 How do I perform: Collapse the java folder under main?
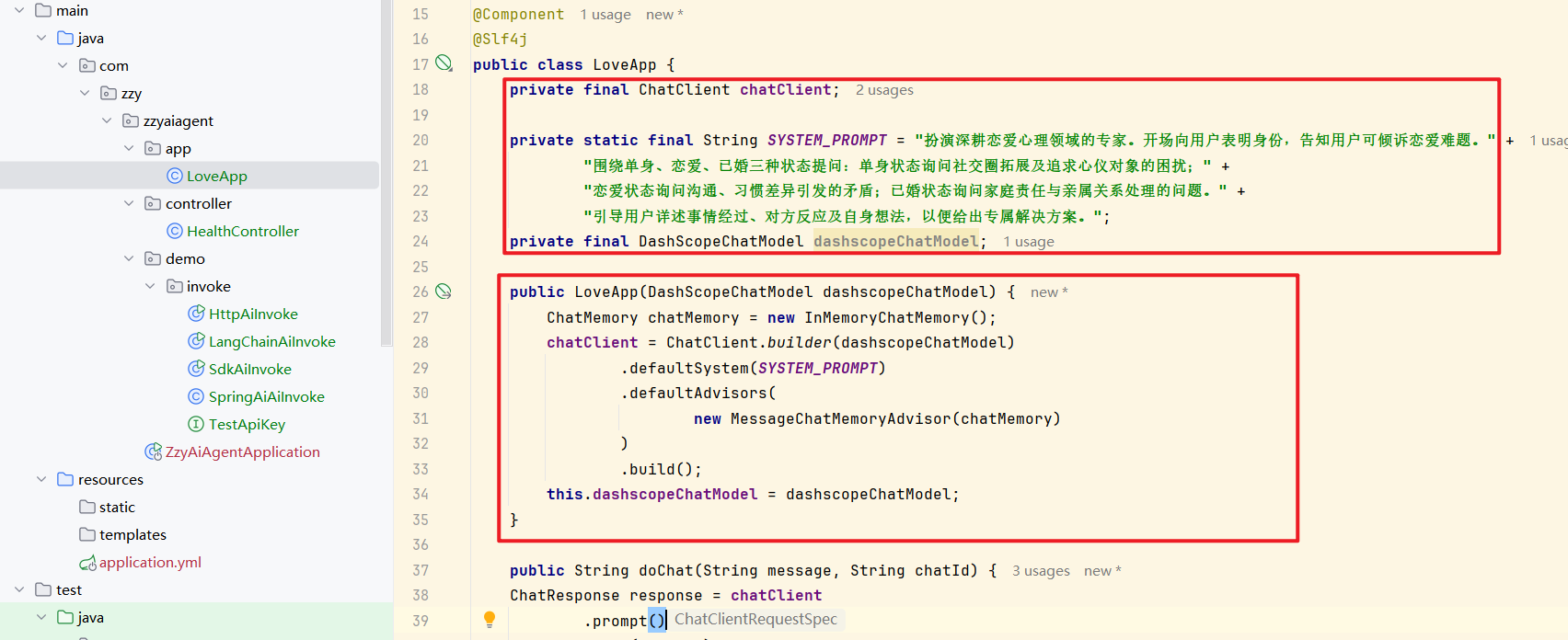41,38
